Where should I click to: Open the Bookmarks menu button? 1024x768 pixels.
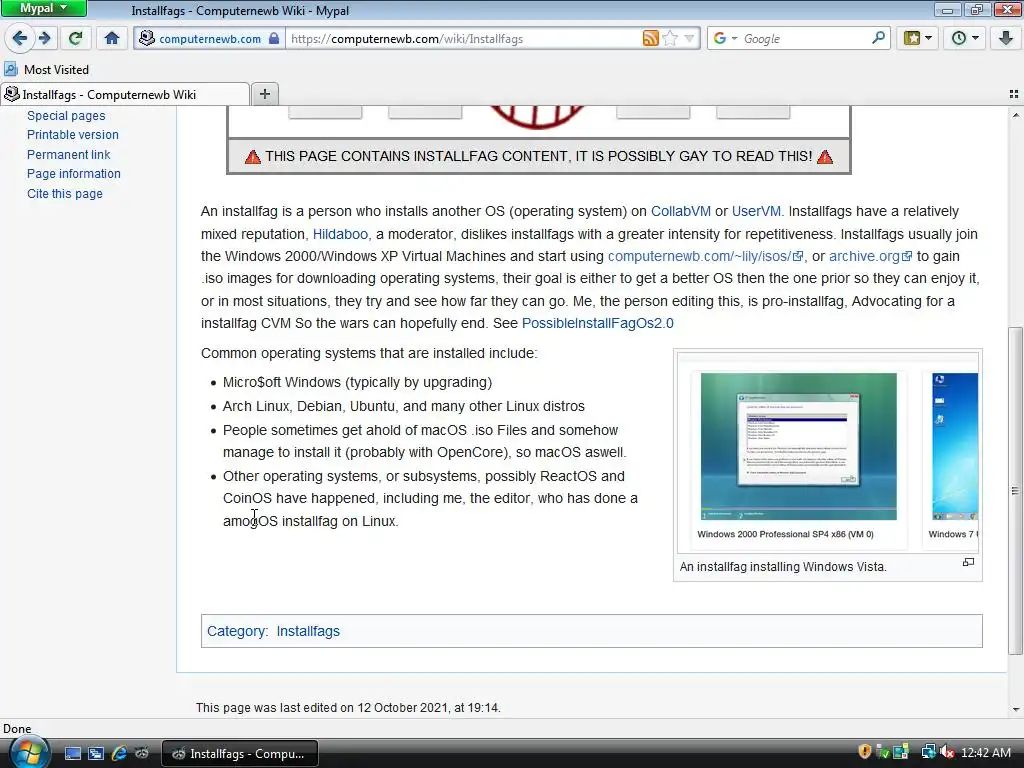coord(918,38)
